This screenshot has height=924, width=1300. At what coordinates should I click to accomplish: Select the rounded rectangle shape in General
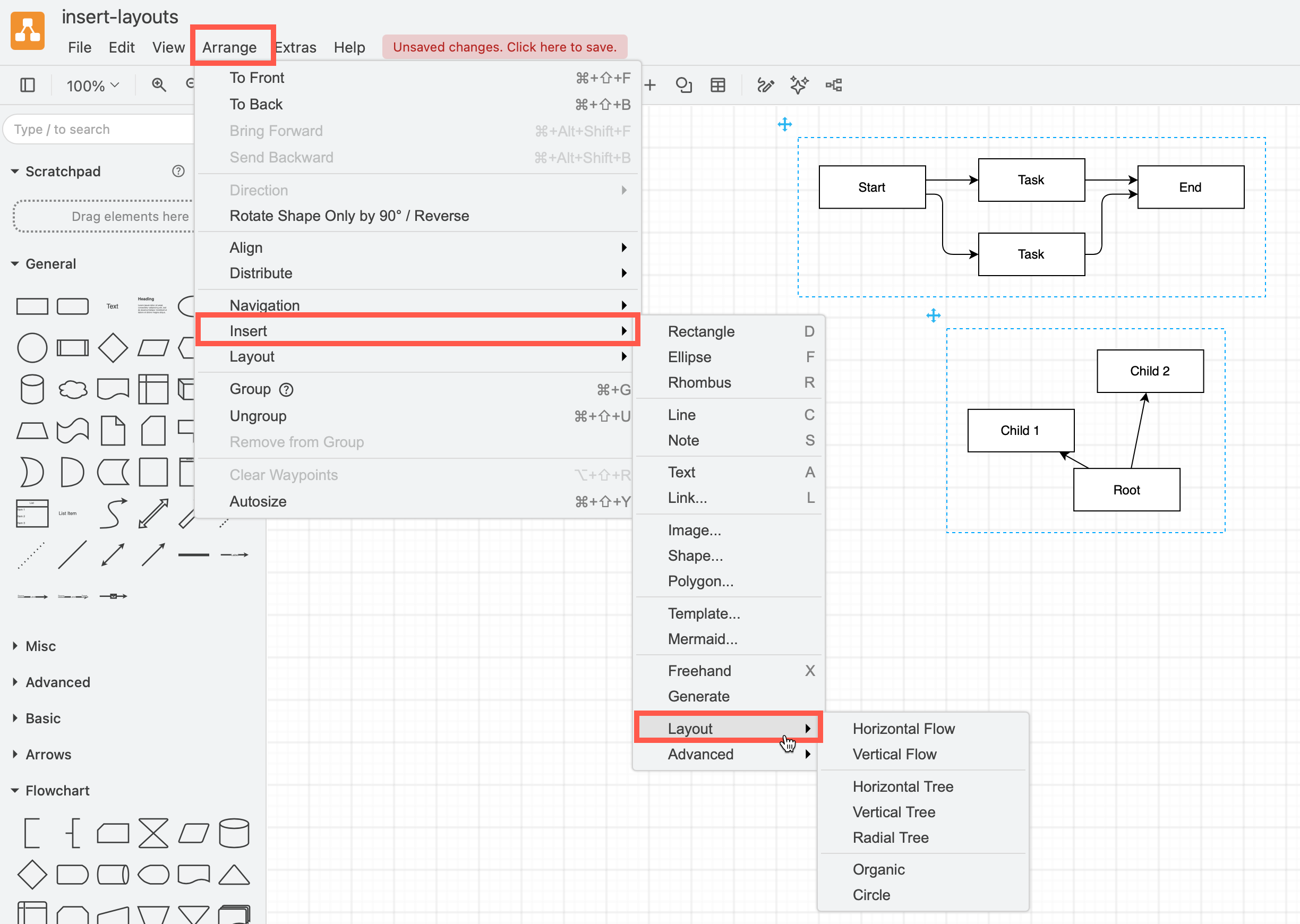click(x=73, y=306)
